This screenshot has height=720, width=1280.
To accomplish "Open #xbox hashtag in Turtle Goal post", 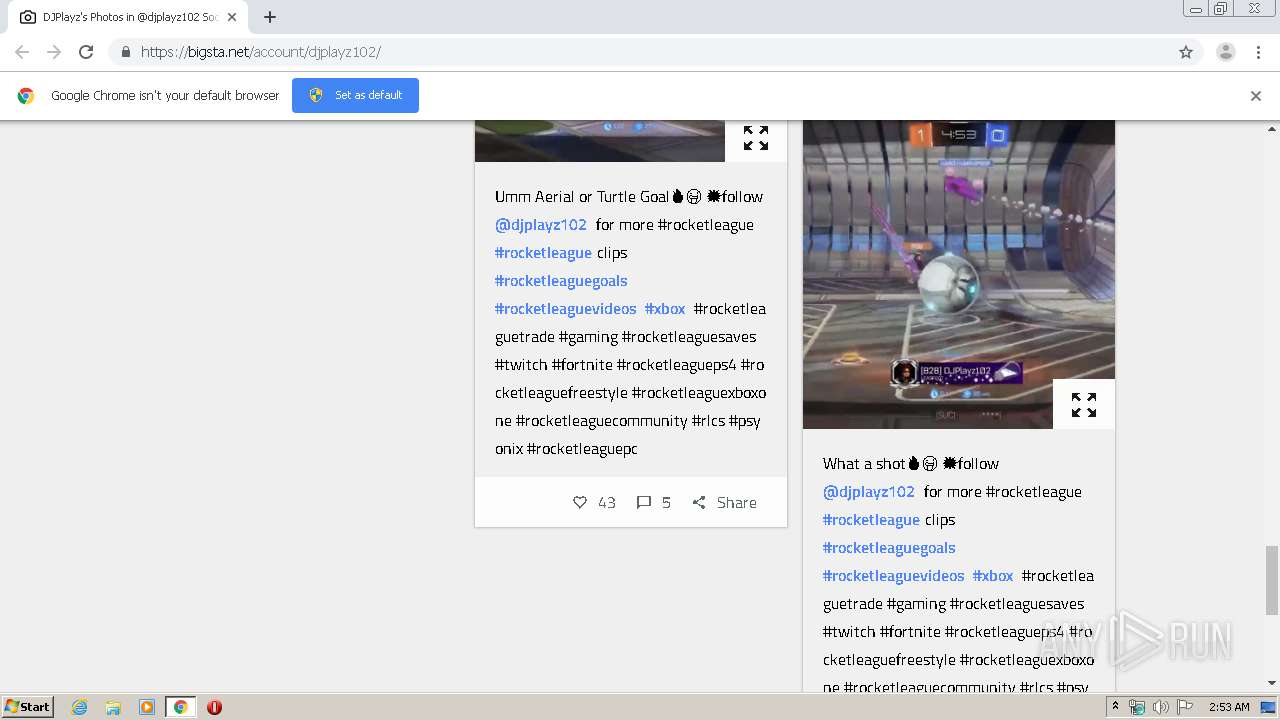I will (x=665, y=308).
